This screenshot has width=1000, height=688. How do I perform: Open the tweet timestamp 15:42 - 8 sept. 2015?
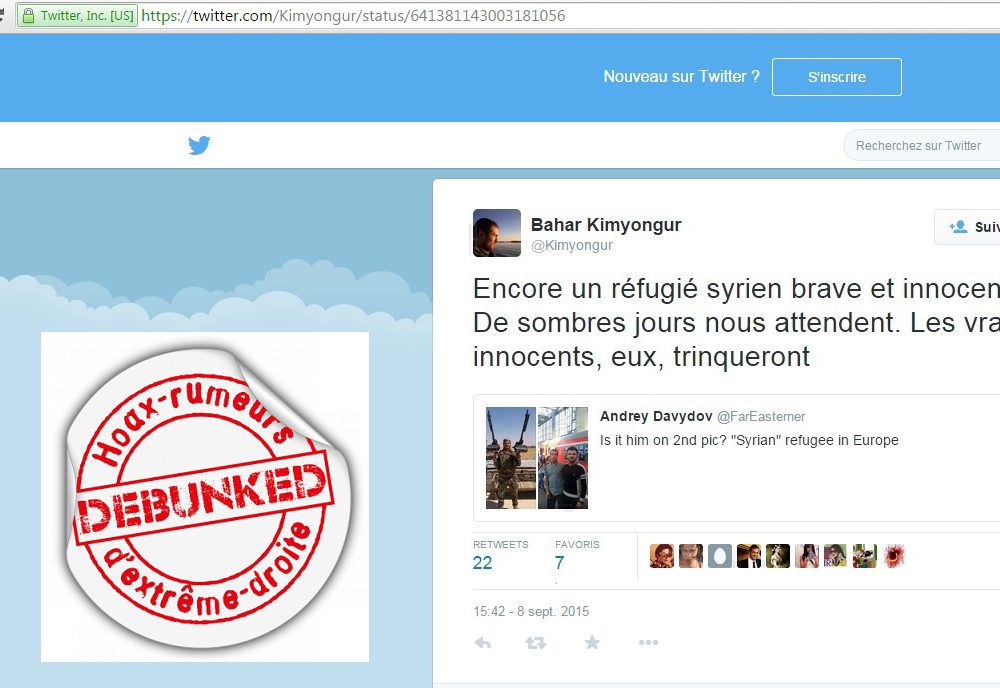pyautogui.click(x=531, y=611)
